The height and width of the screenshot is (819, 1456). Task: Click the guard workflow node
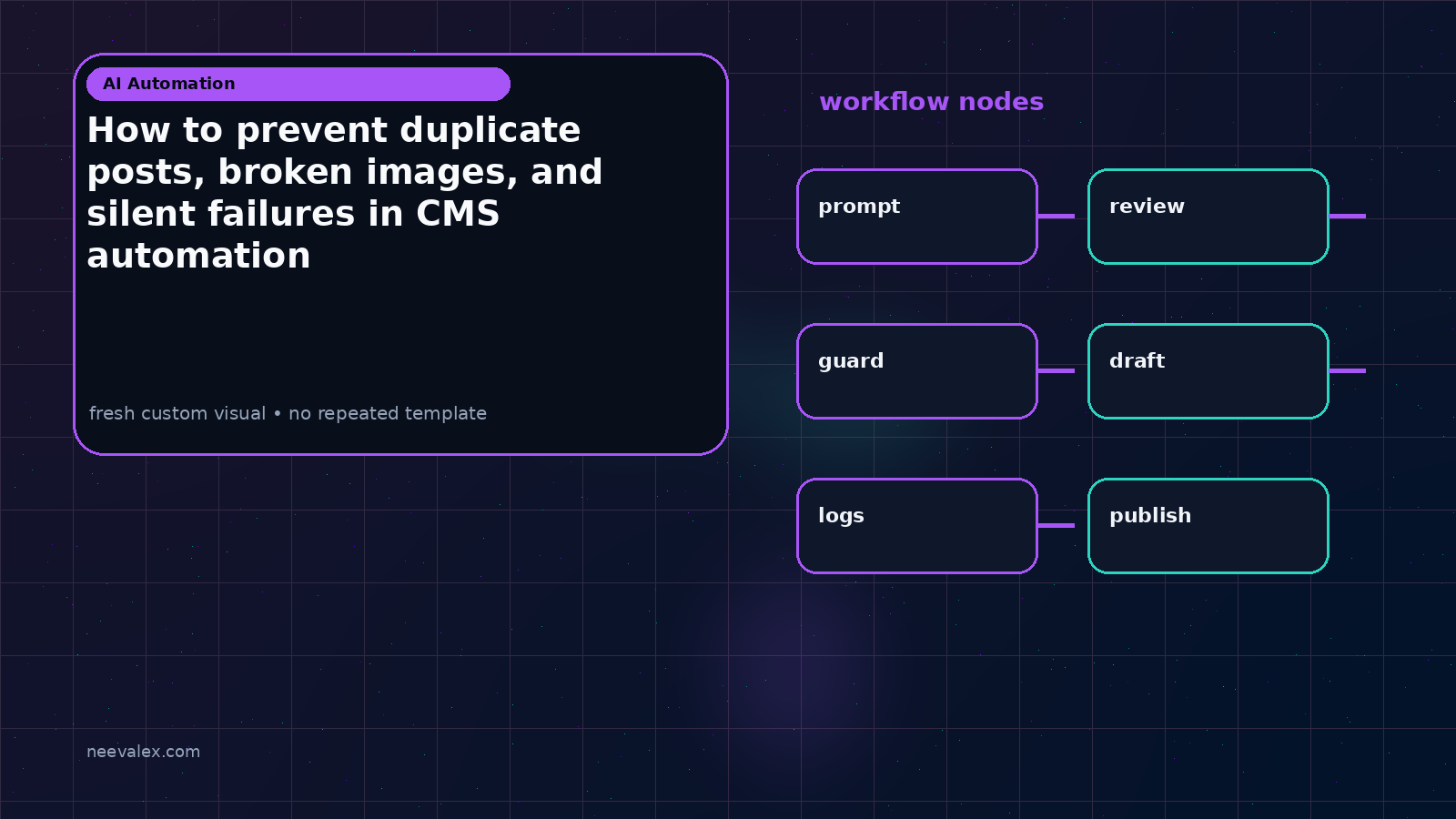click(917, 371)
